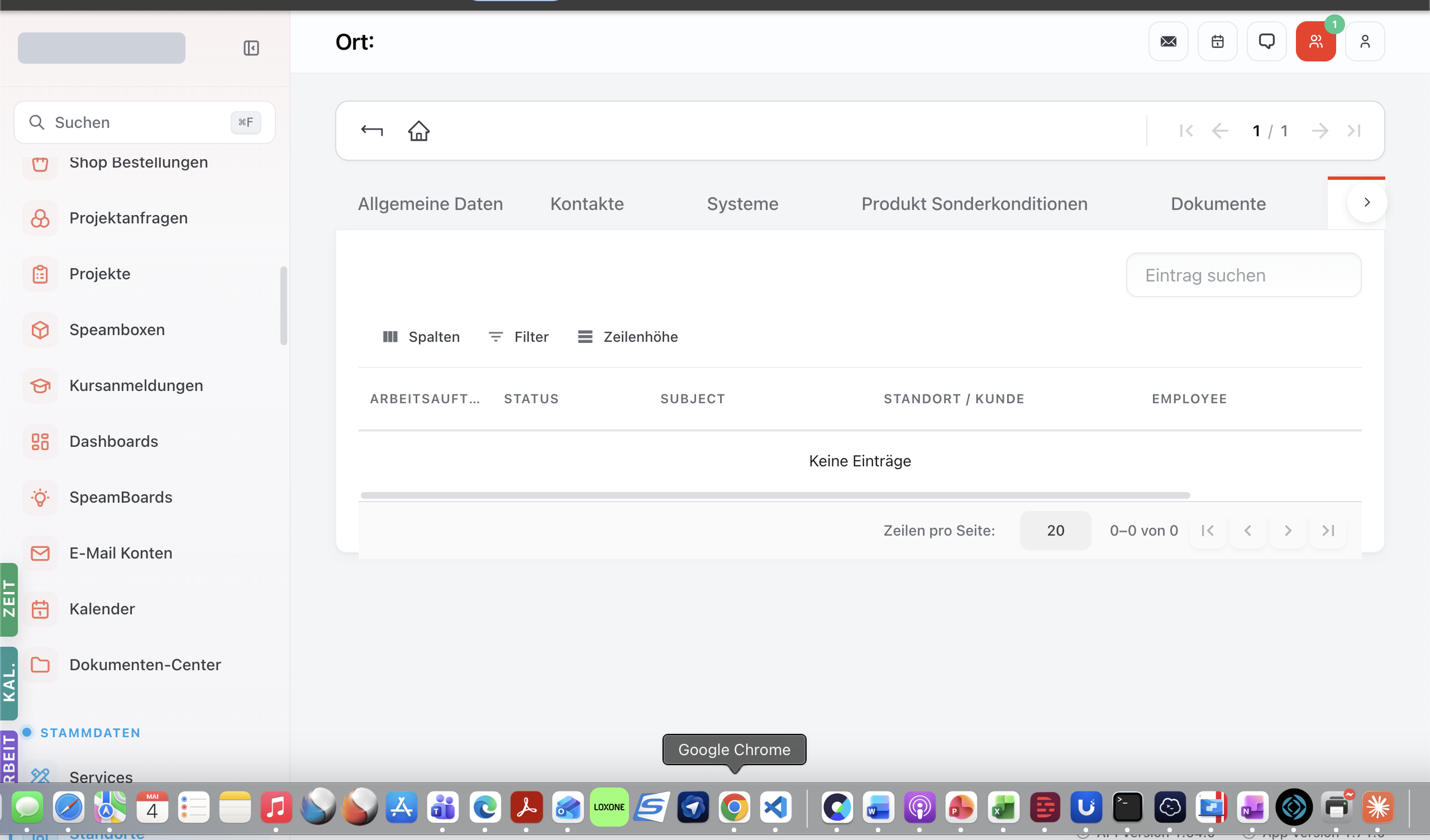Click the sidebar vertical scrollbar
1430x840 pixels.
pos(283,306)
